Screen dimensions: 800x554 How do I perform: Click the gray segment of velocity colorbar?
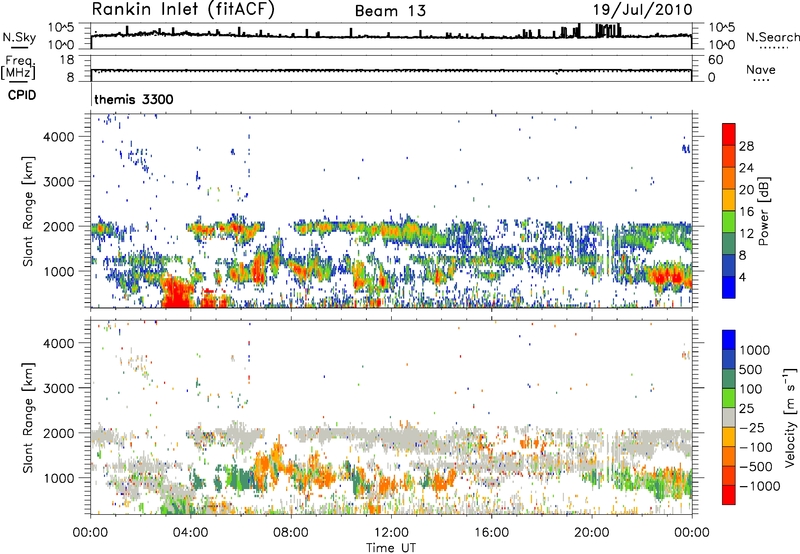tap(729, 417)
